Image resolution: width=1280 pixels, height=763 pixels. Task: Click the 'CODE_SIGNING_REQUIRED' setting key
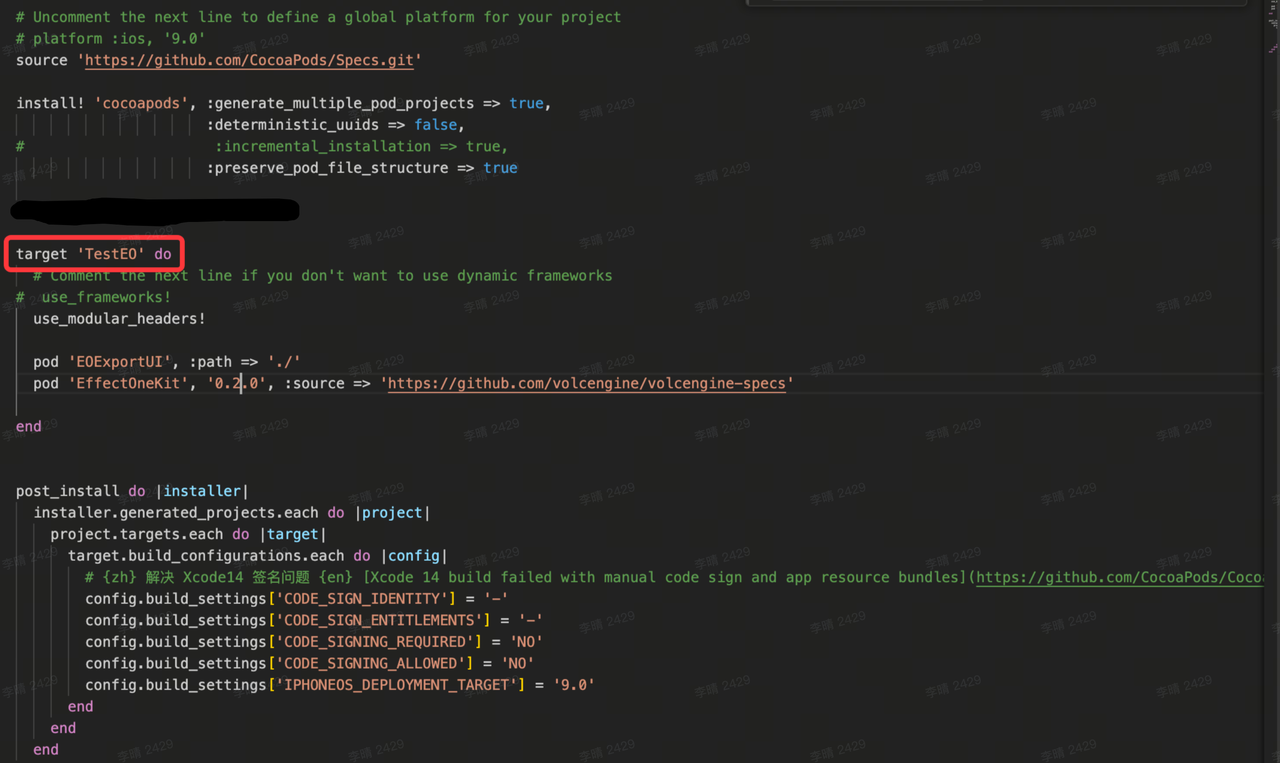[375, 641]
